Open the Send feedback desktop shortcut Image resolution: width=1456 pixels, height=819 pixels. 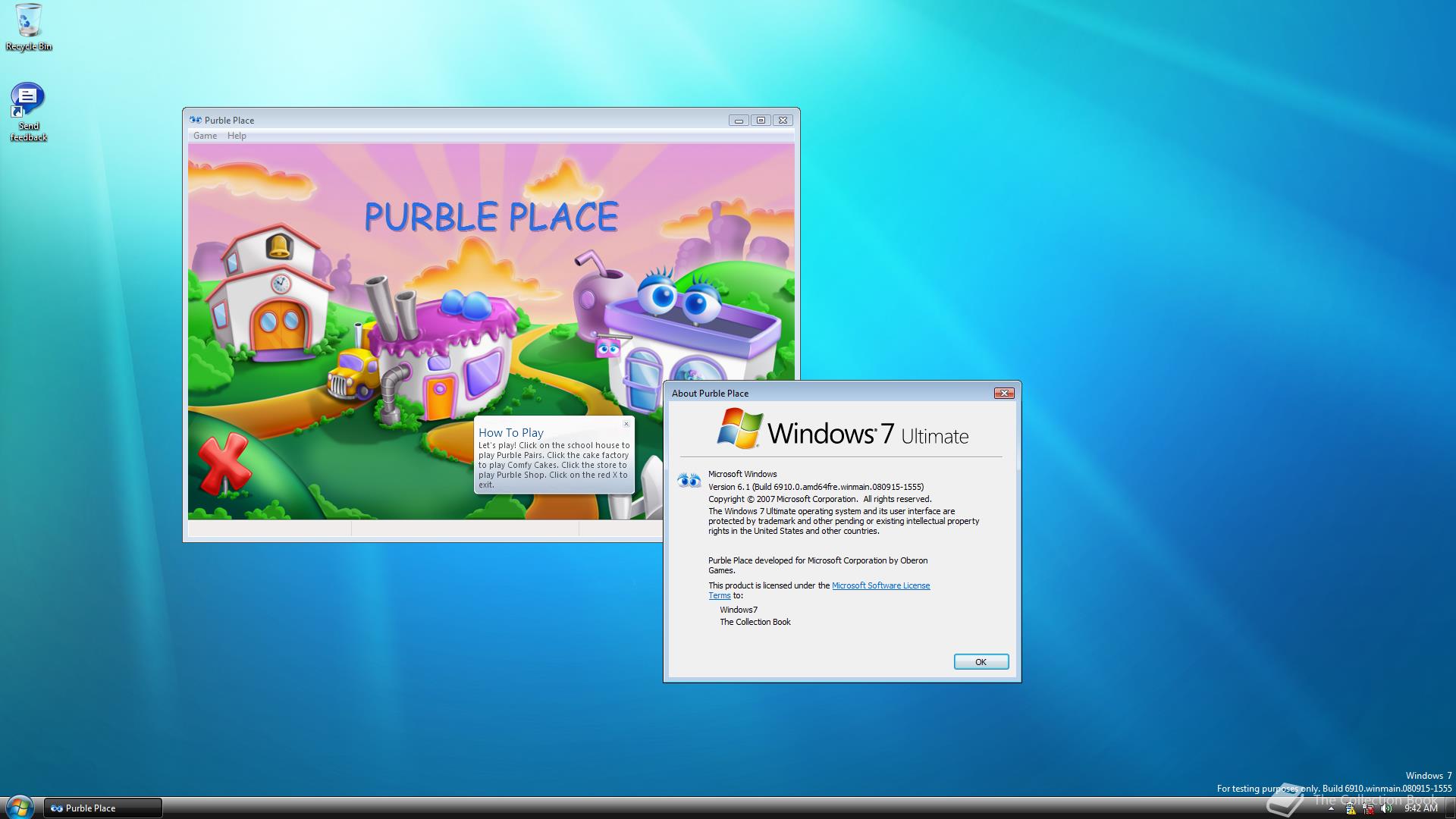28,112
